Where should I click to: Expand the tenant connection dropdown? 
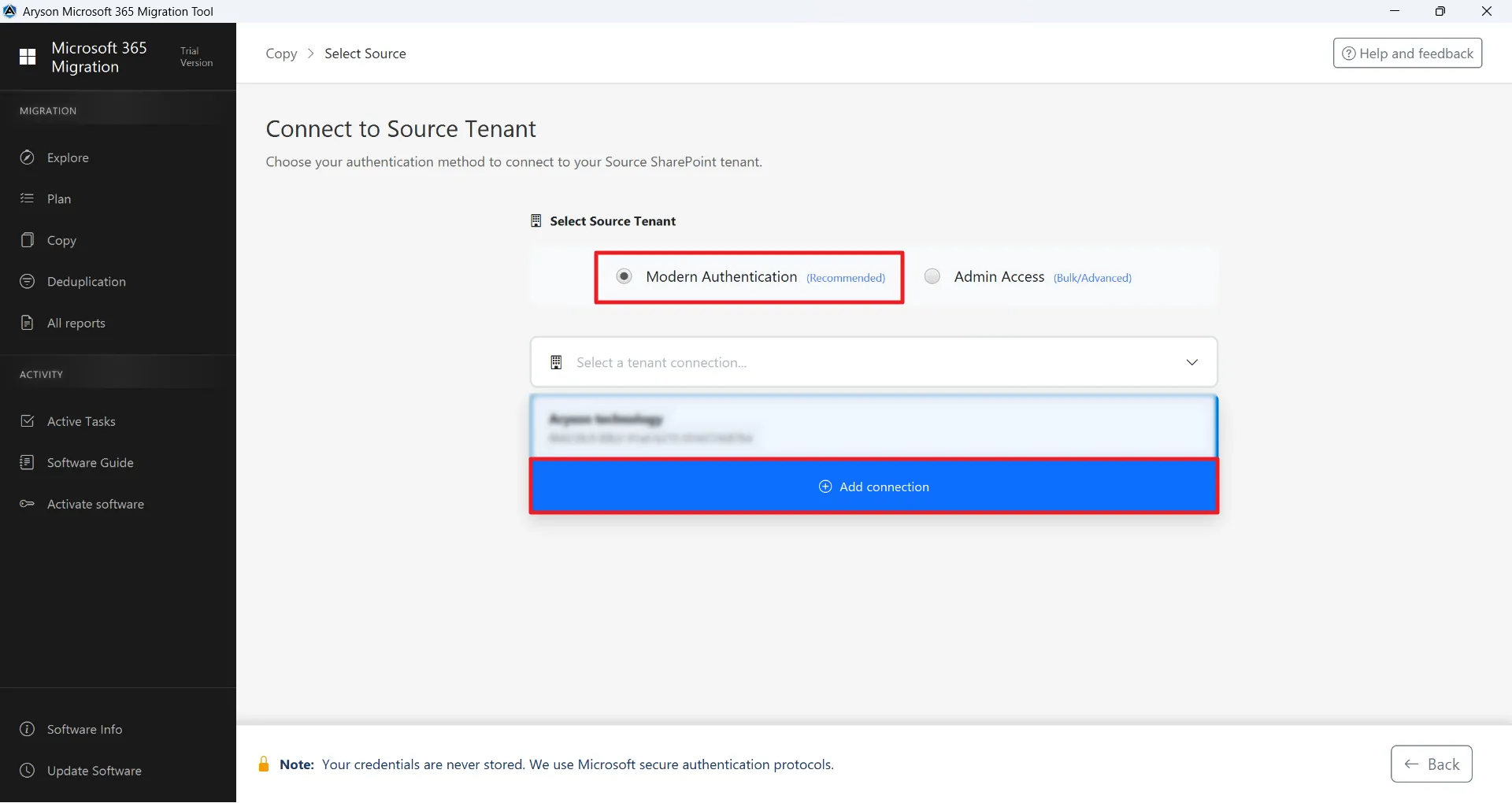(x=1192, y=362)
